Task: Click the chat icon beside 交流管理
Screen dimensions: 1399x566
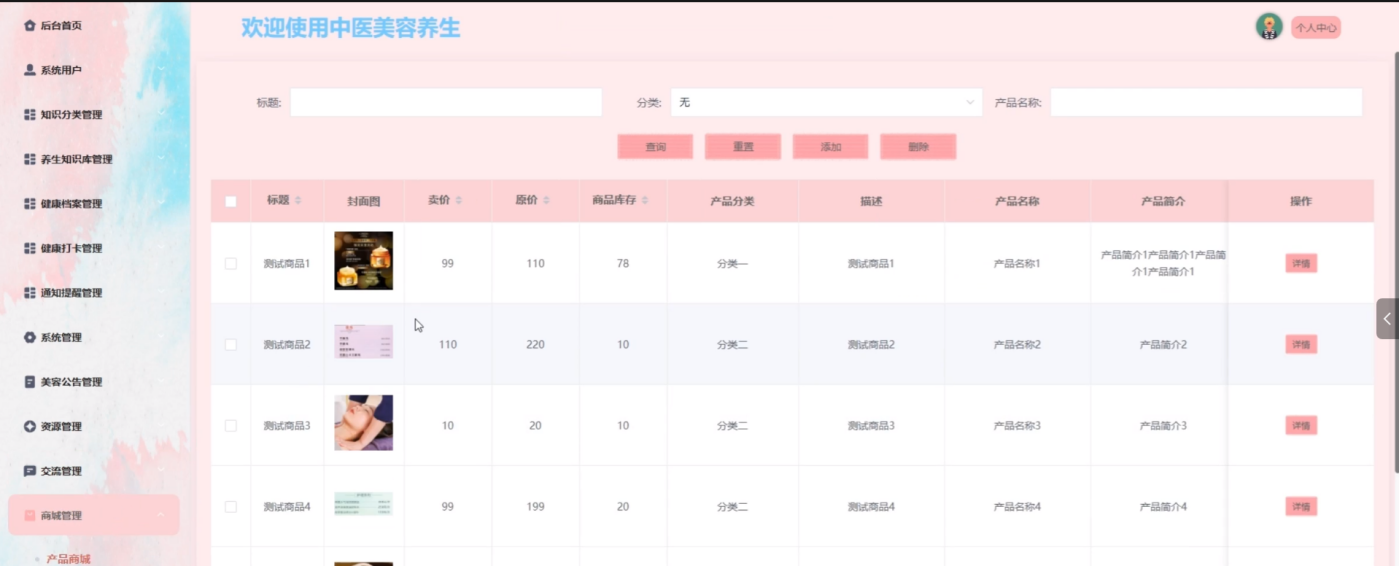Action: [x=30, y=471]
